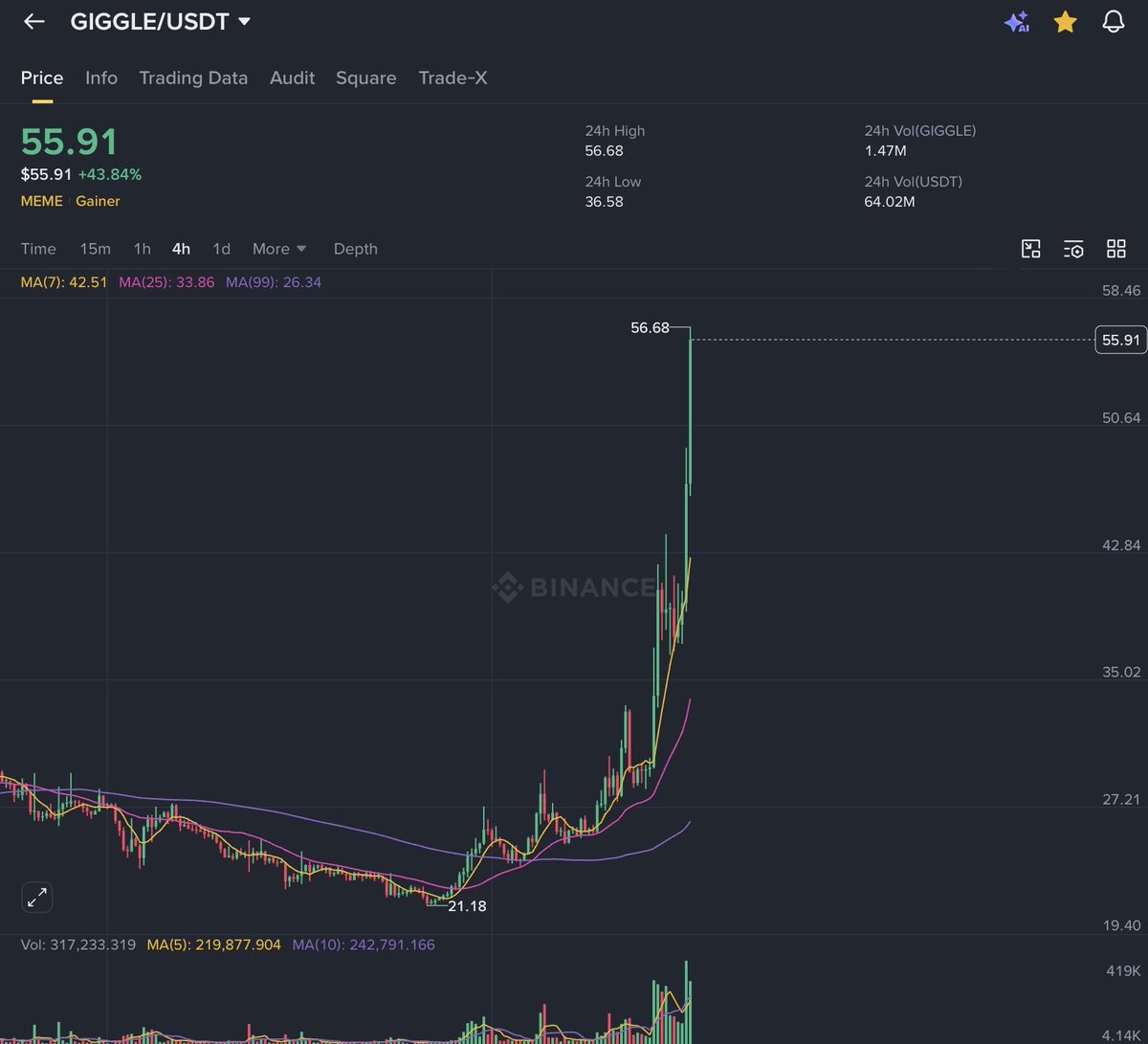The height and width of the screenshot is (1044, 1148).
Task: Click the MEME category tag
Action: pos(42,201)
